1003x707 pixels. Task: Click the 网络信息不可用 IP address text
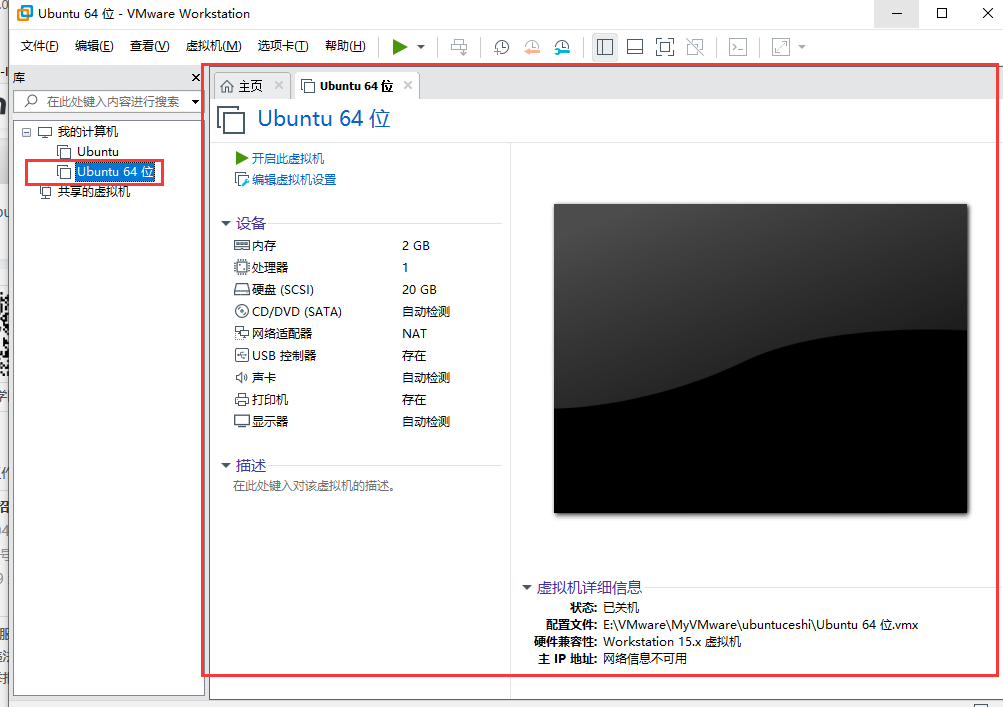pyautogui.click(x=645, y=659)
